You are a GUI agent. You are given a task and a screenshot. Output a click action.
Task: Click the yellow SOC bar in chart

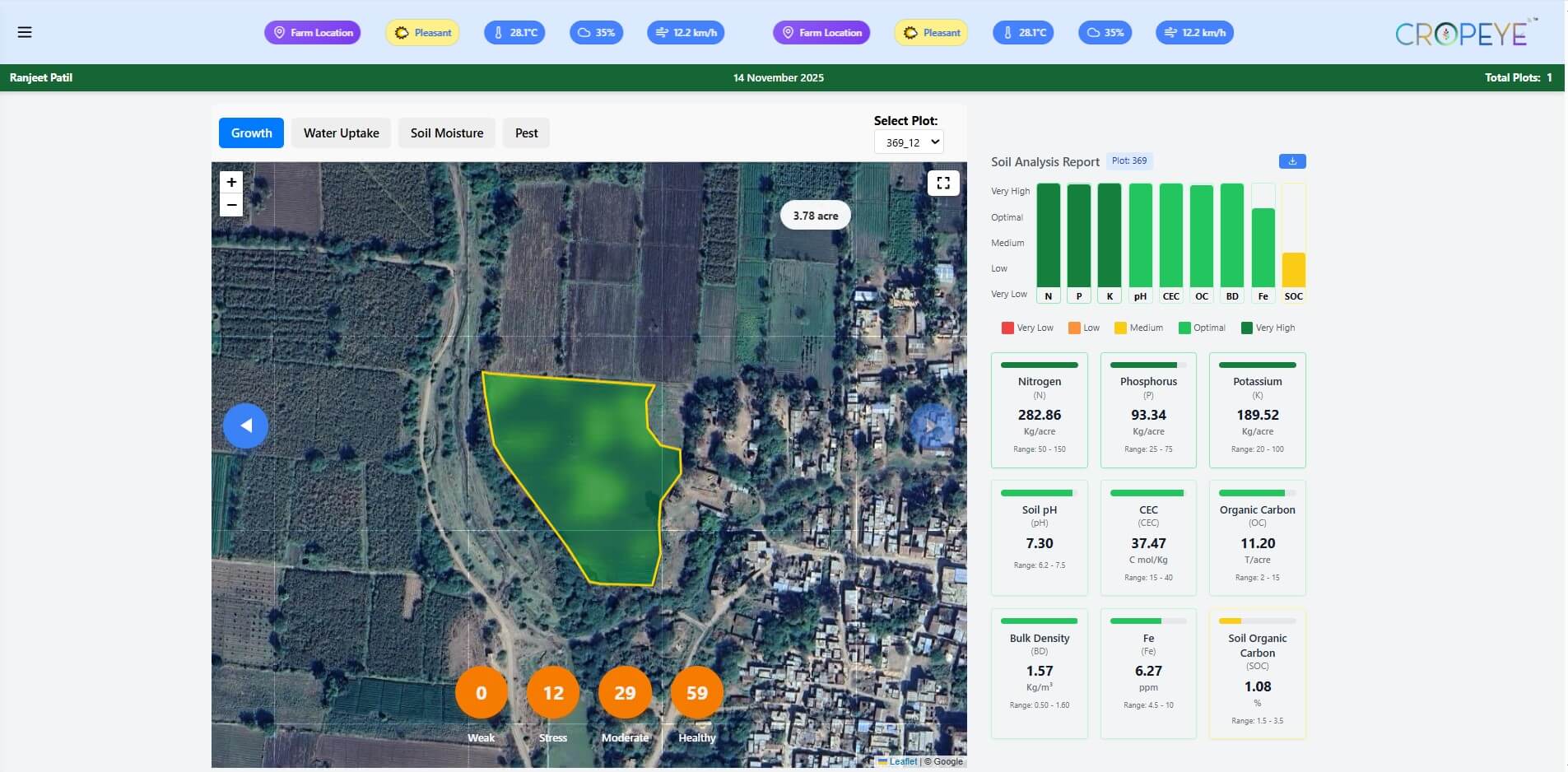[1293, 270]
